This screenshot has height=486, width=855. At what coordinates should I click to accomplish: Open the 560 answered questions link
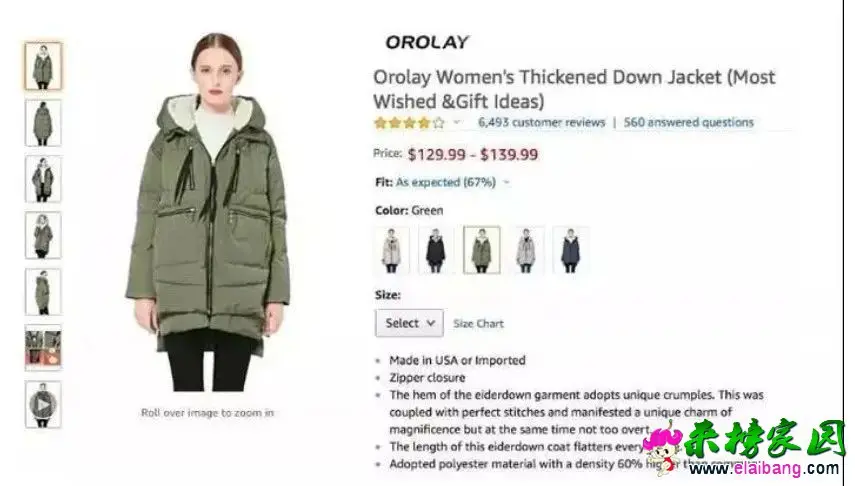coord(689,122)
